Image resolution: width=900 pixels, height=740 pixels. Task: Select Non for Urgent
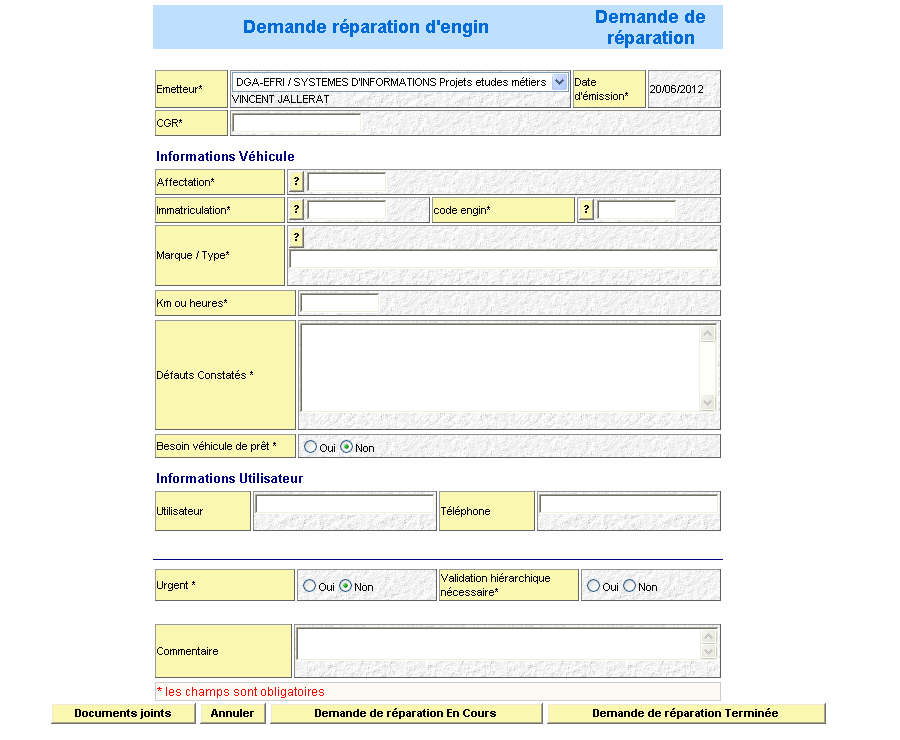[x=346, y=586]
